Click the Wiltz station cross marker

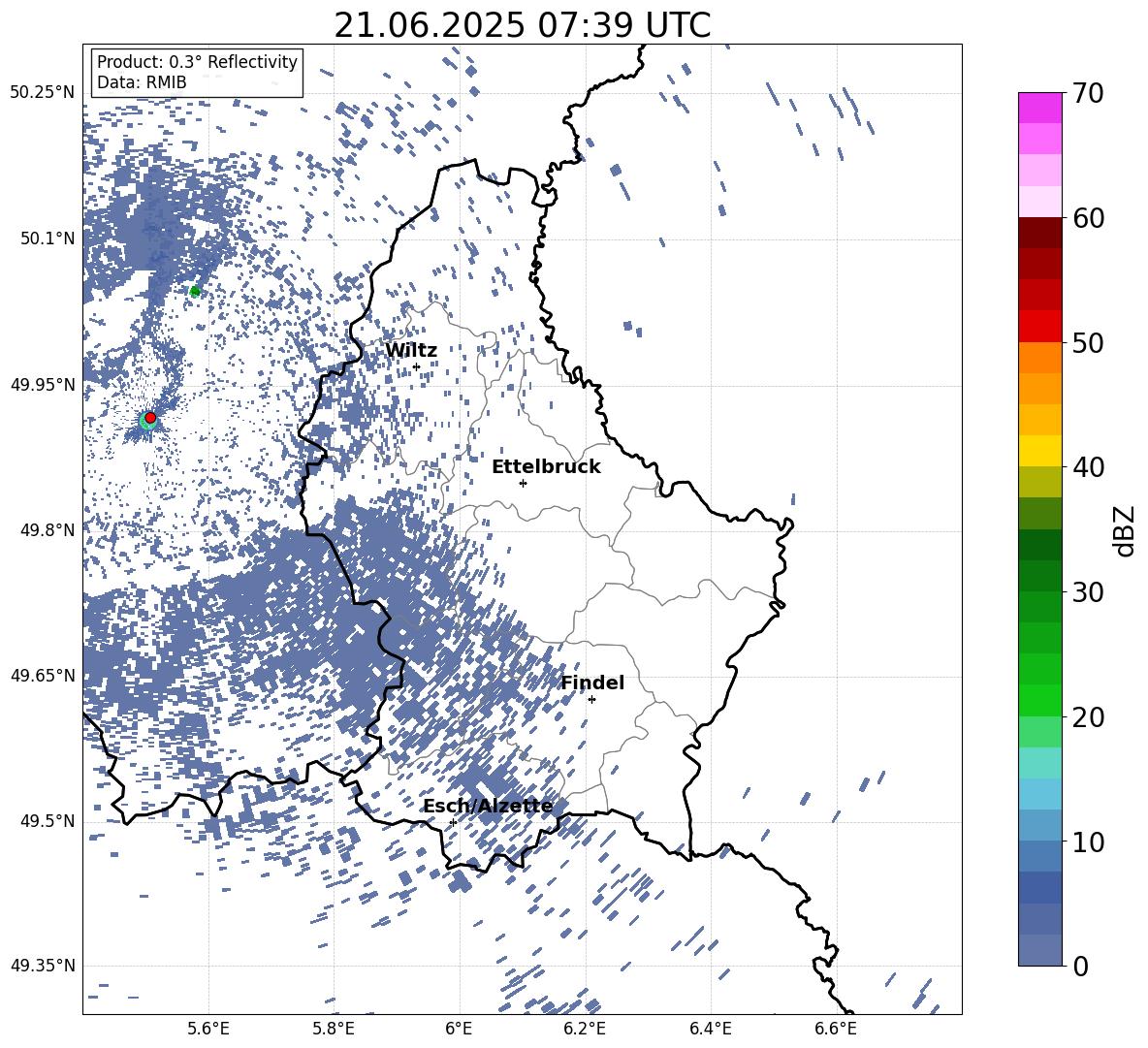tap(417, 367)
